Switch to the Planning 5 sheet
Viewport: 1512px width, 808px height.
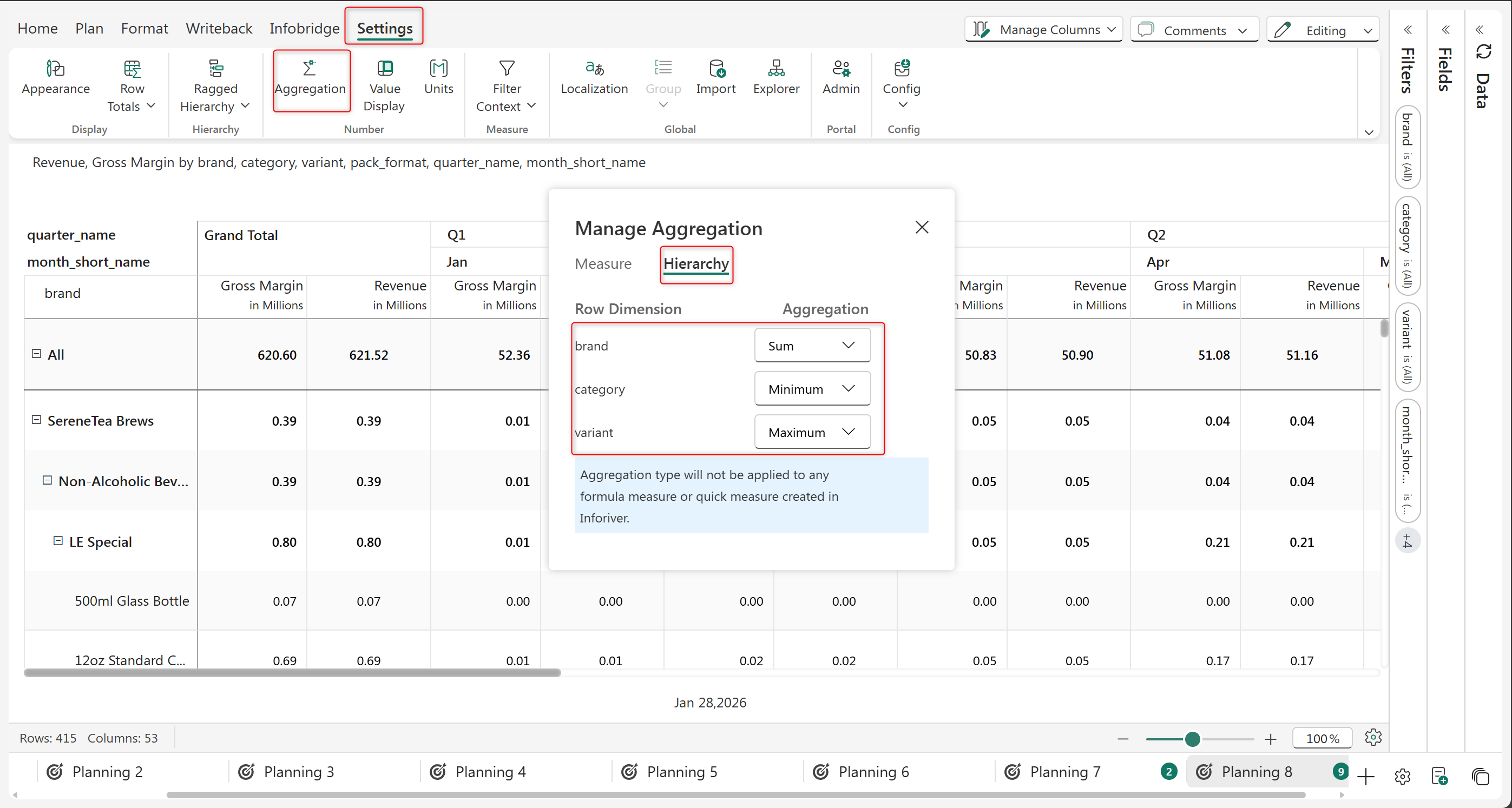(681, 772)
